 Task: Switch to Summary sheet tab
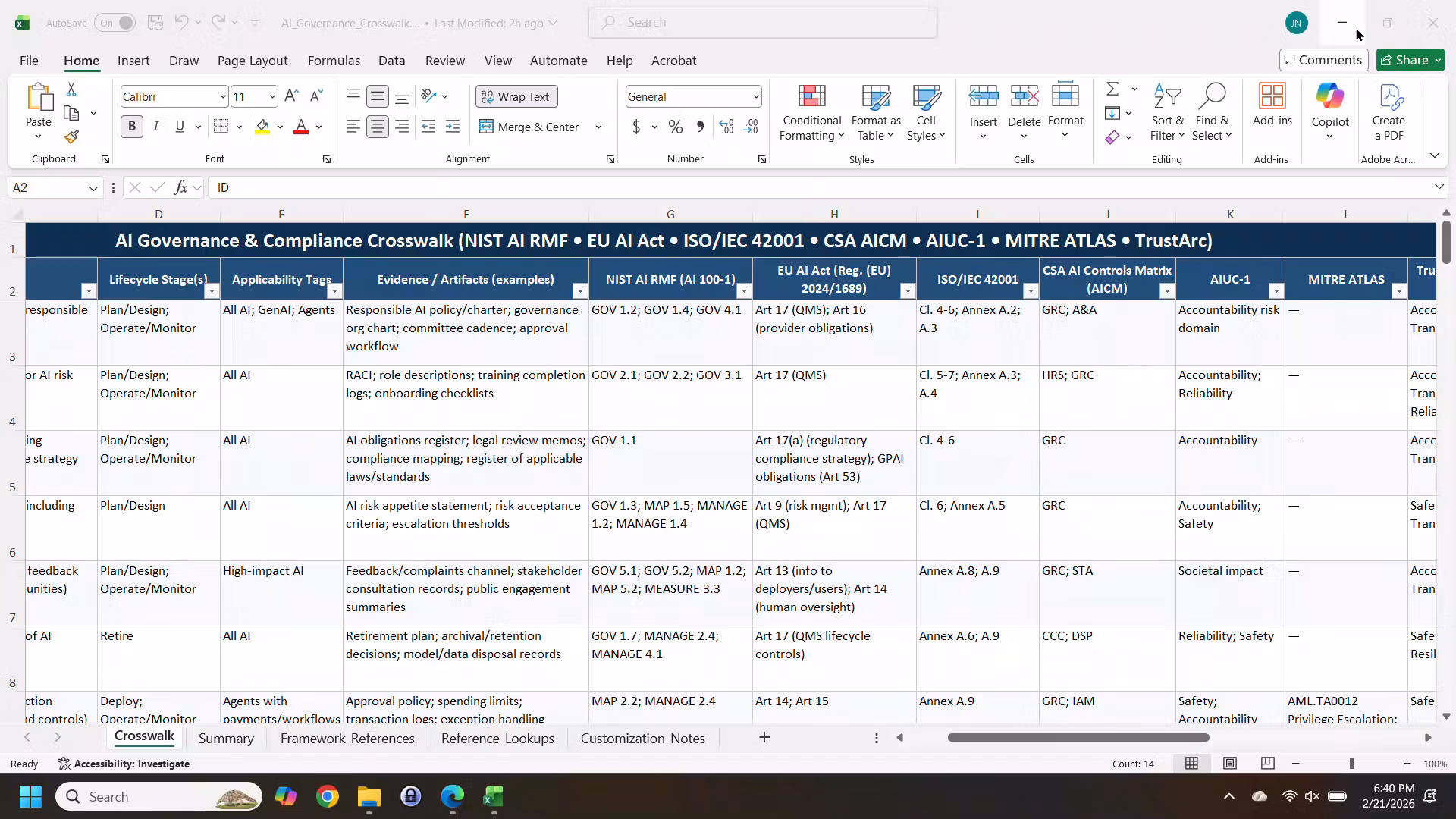[226, 738]
